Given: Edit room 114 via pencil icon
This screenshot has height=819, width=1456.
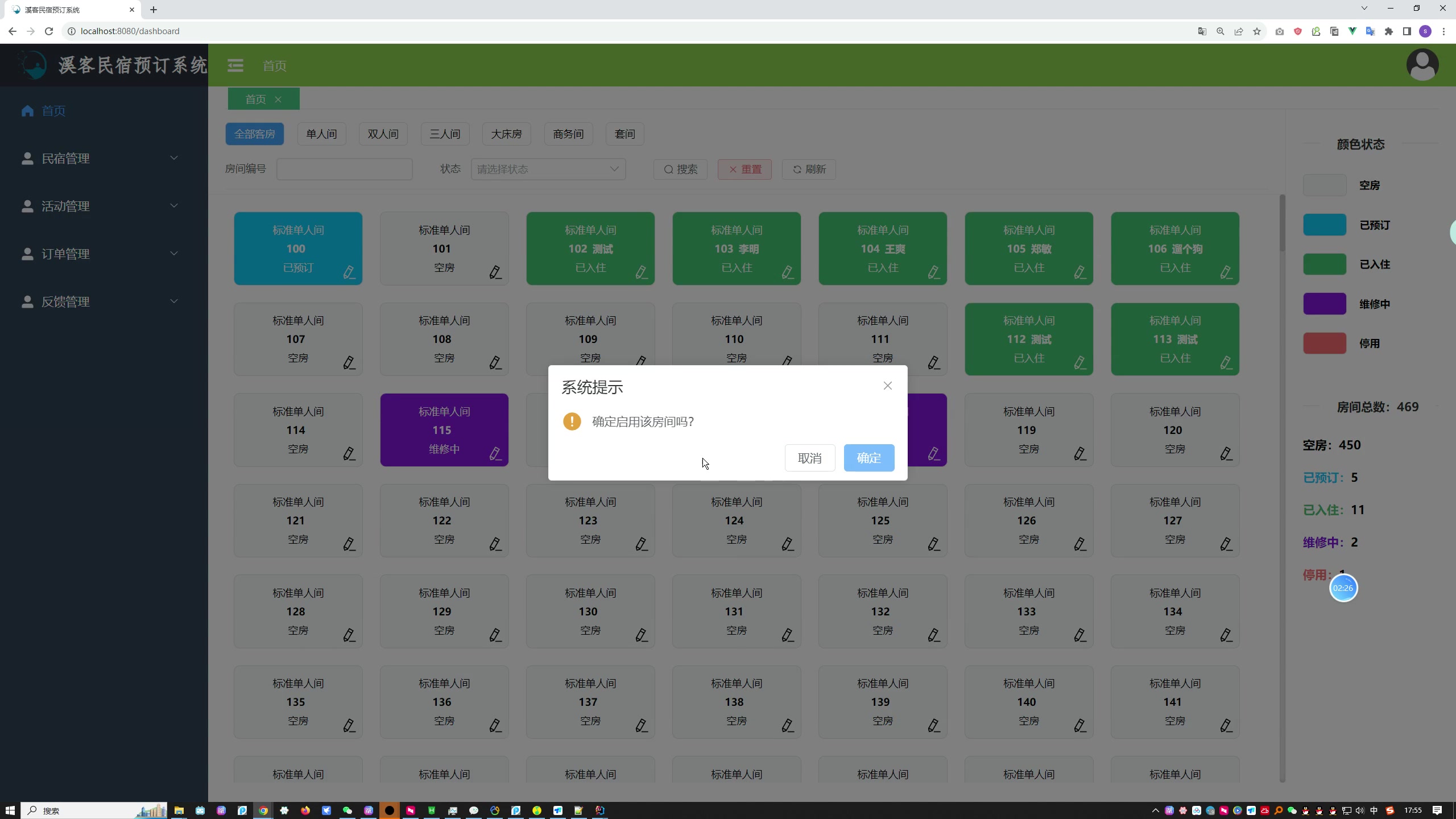Looking at the screenshot, I should [x=349, y=454].
